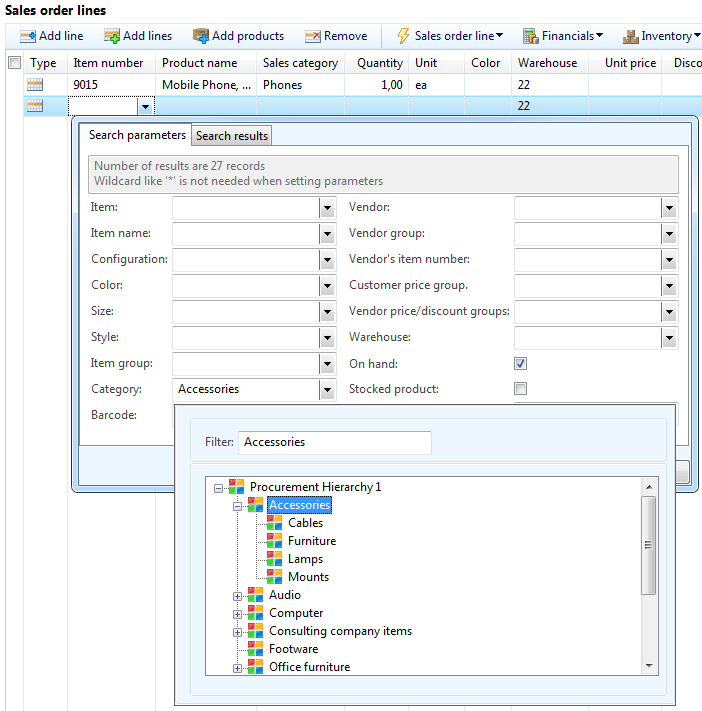Click the Audio category icon

255,595
